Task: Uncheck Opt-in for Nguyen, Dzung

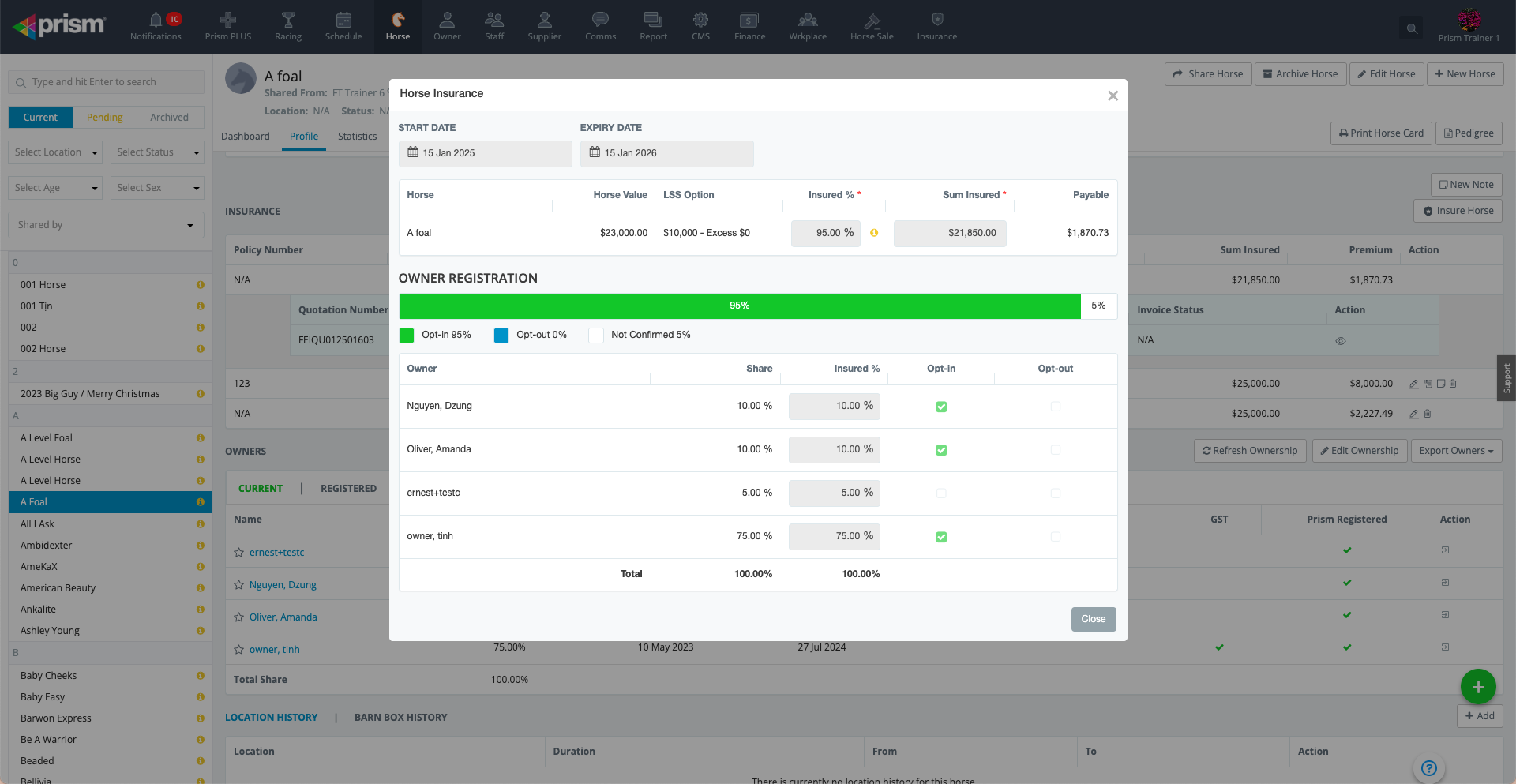Action: (x=941, y=407)
